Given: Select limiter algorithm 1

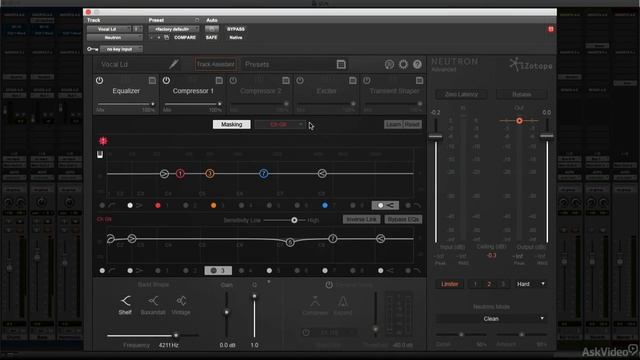Looking at the screenshot, I should pos(475,284).
